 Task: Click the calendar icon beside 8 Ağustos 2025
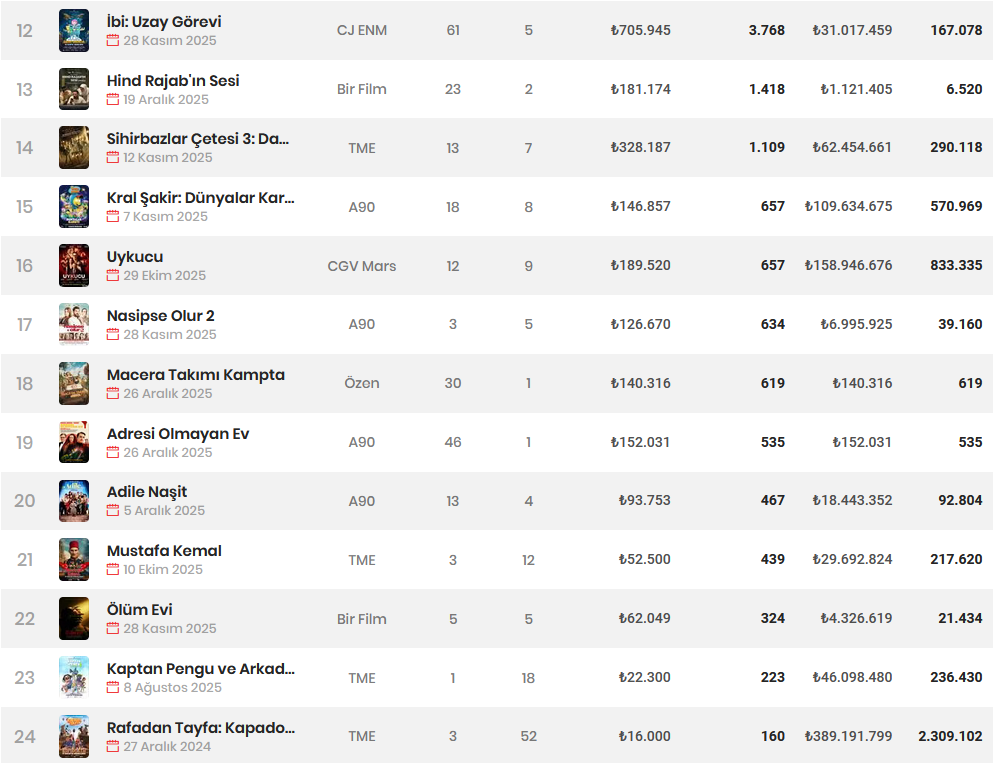[x=113, y=687]
